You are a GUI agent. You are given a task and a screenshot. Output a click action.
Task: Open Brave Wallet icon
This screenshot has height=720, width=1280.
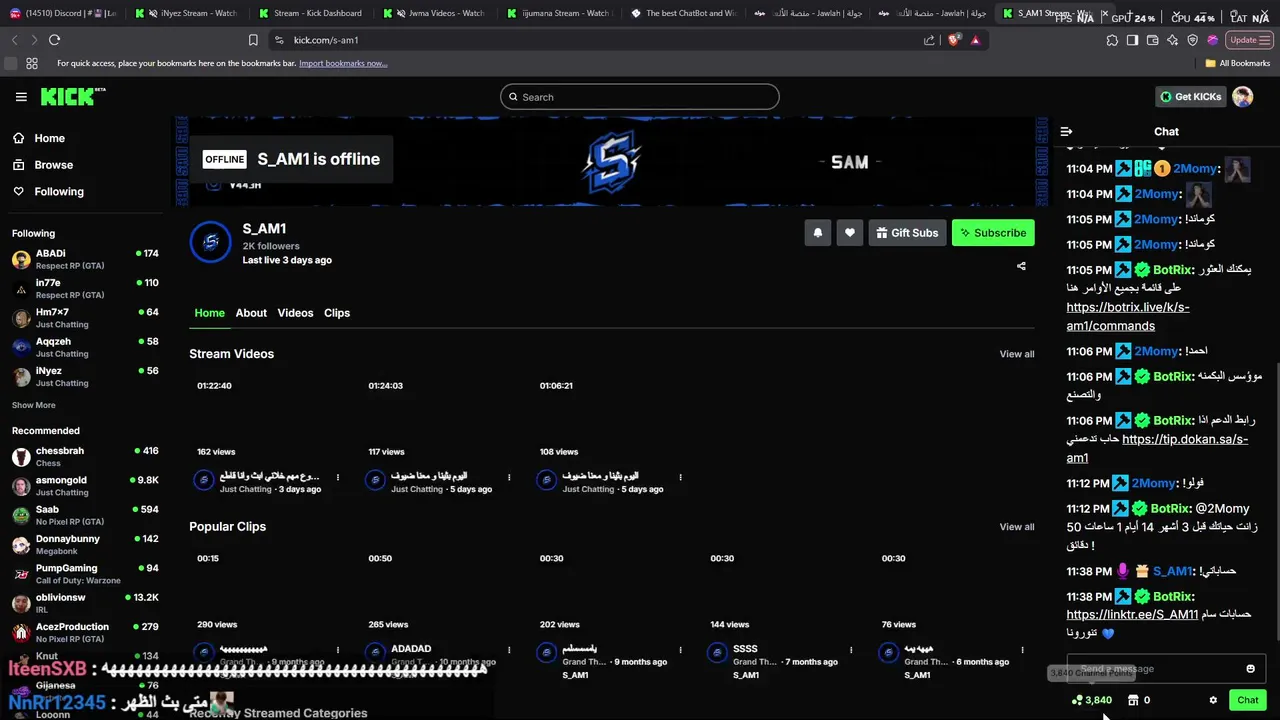tap(1152, 40)
